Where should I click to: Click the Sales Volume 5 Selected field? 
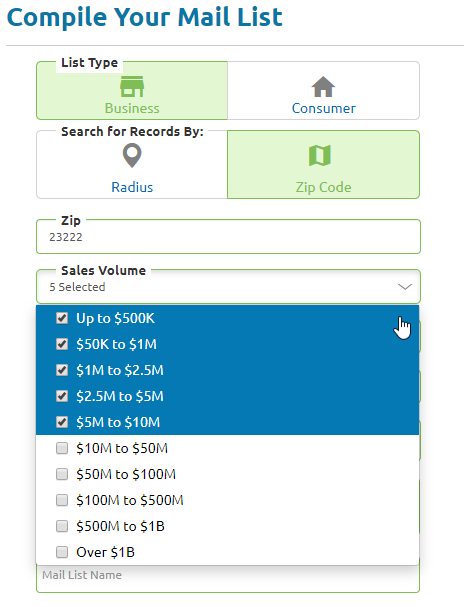point(228,287)
